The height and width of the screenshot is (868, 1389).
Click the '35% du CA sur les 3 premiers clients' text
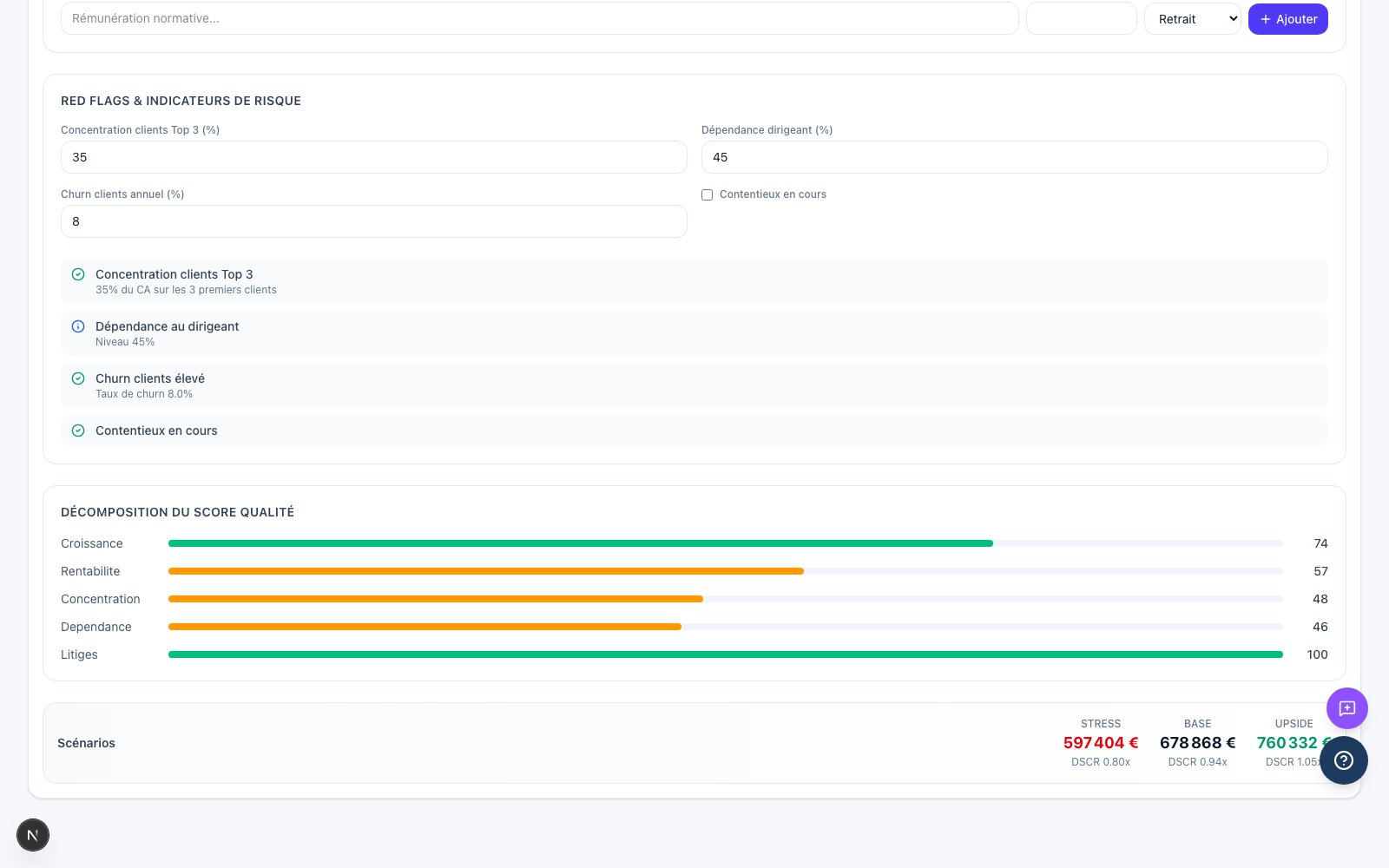pyautogui.click(x=186, y=290)
